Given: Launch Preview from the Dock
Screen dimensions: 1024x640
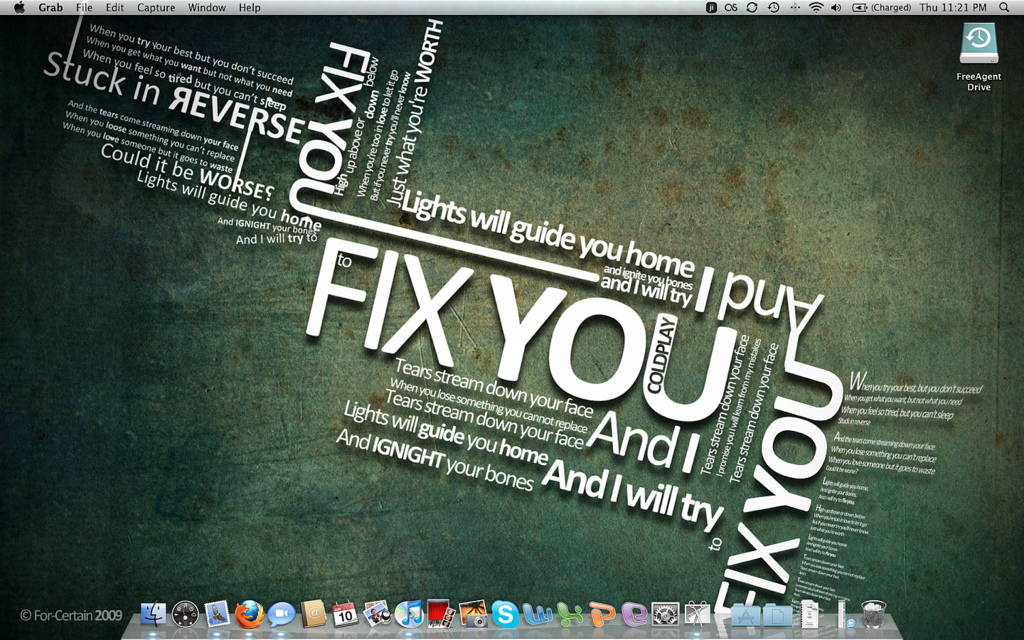Looking at the screenshot, I should point(377,615).
